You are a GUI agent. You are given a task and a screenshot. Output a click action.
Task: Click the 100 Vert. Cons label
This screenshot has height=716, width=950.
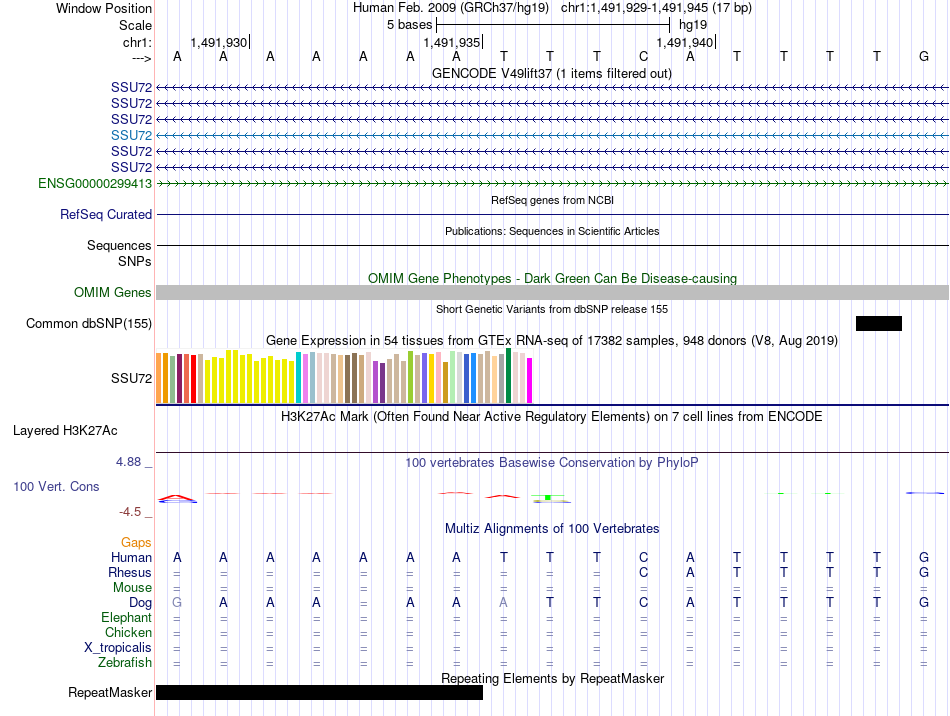(56, 487)
